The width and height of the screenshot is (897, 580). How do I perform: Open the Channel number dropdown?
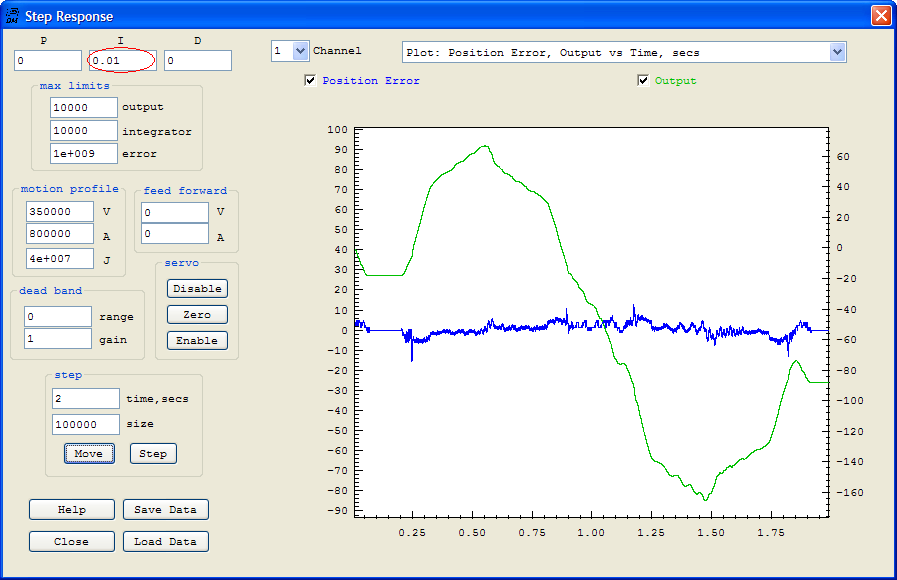point(300,51)
